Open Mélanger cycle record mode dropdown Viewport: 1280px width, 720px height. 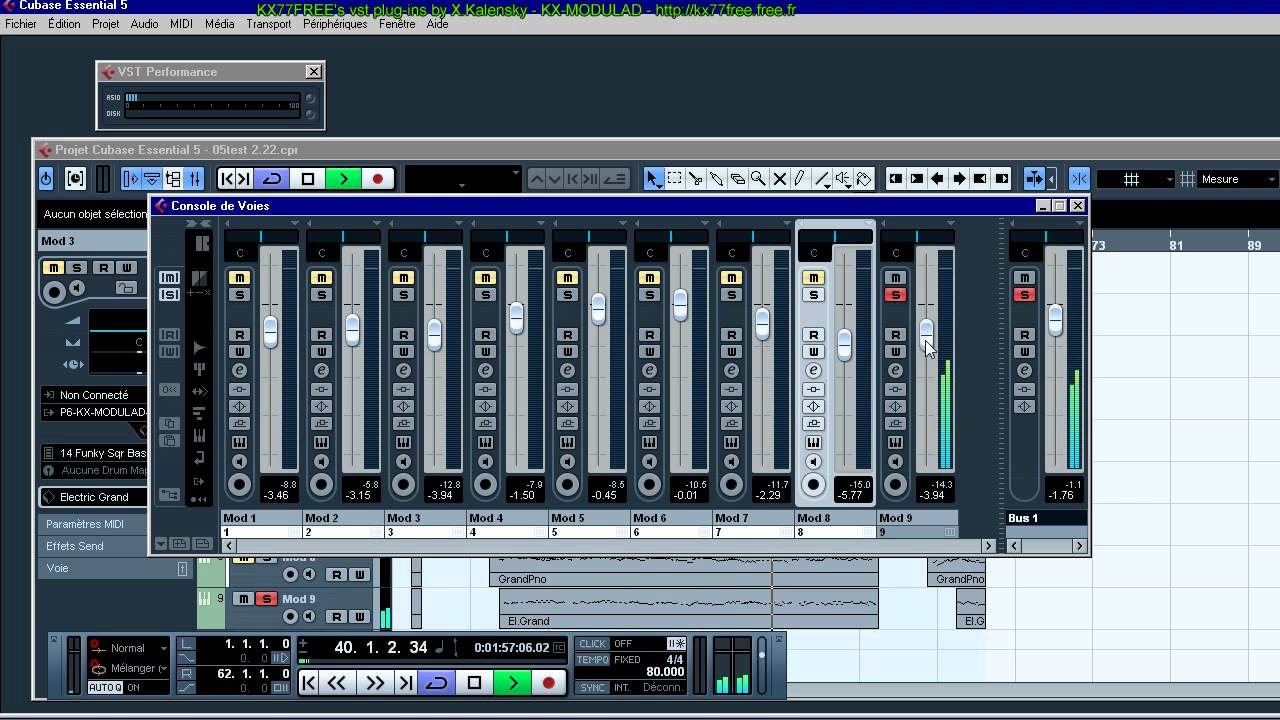tap(130, 668)
